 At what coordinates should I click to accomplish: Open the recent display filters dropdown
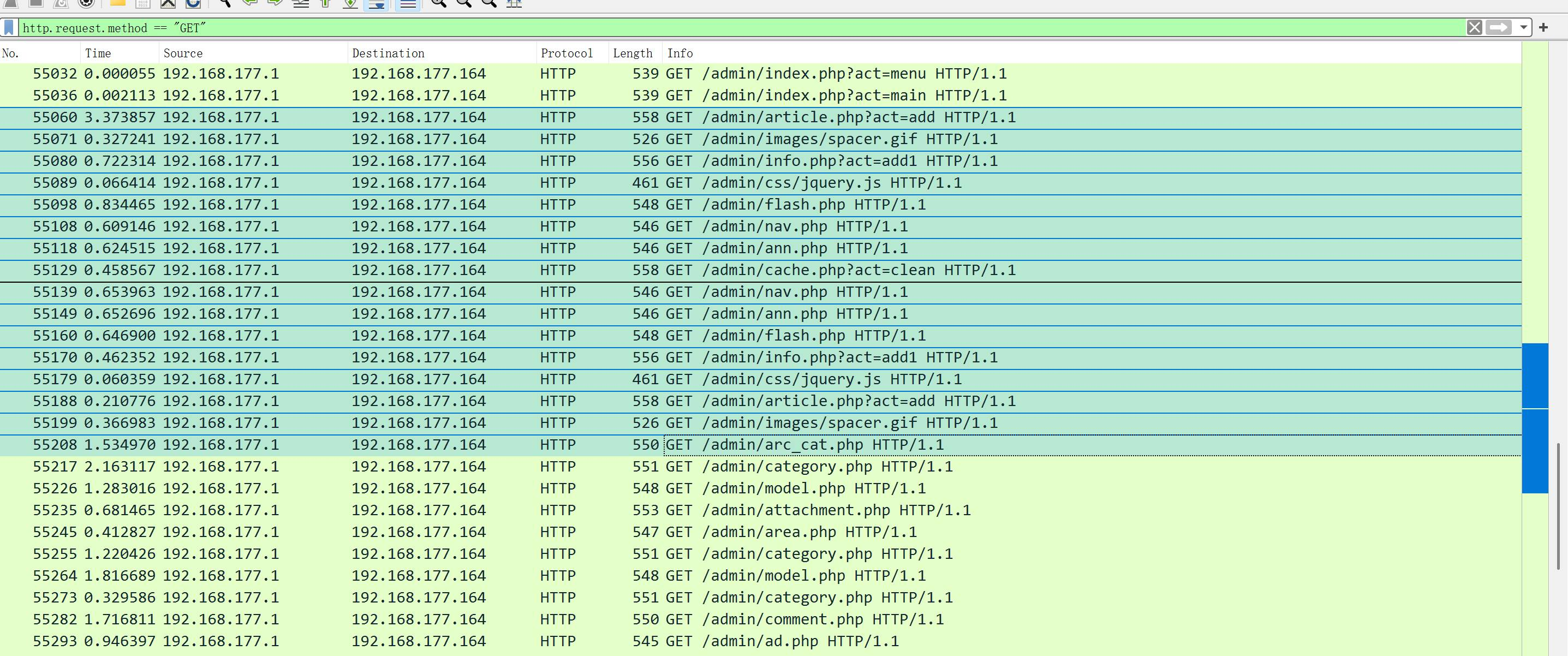tap(1523, 27)
